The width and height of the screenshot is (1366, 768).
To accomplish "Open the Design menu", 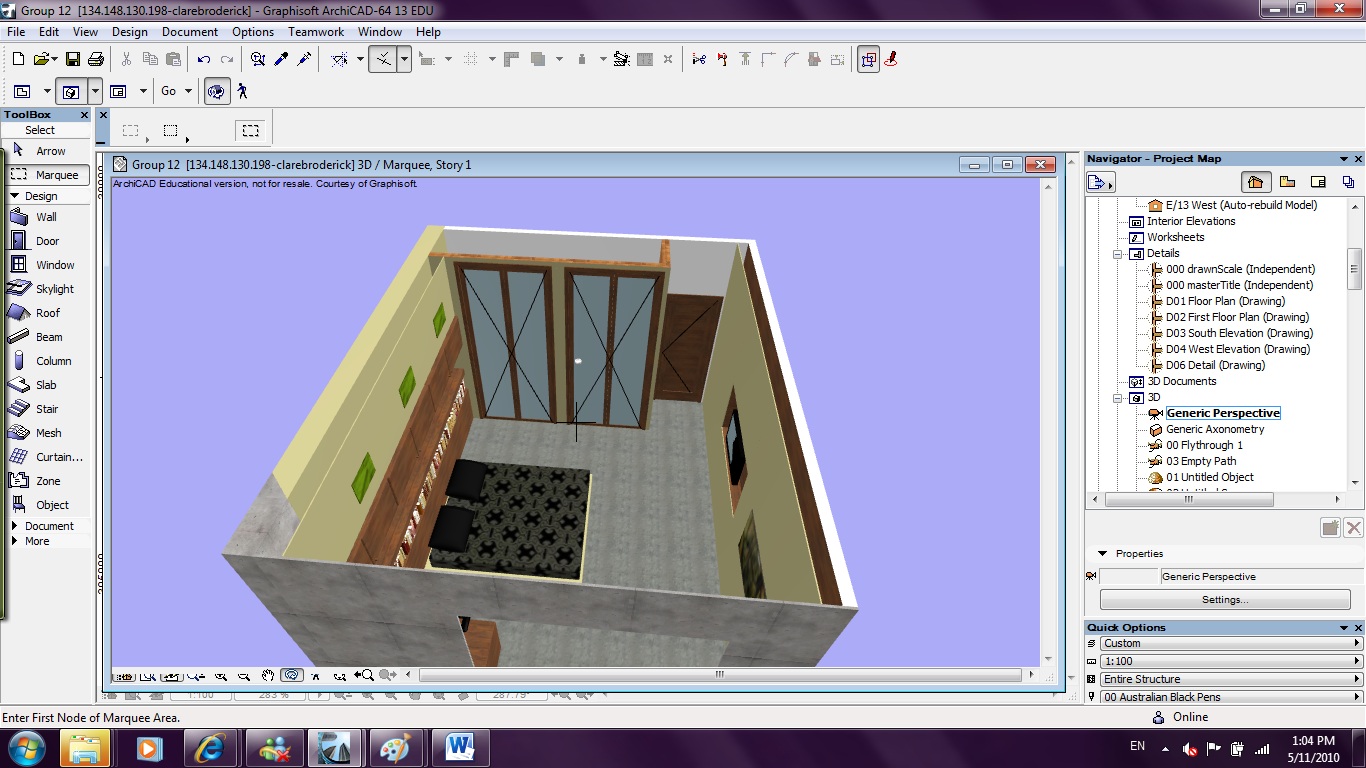I will (129, 31).
